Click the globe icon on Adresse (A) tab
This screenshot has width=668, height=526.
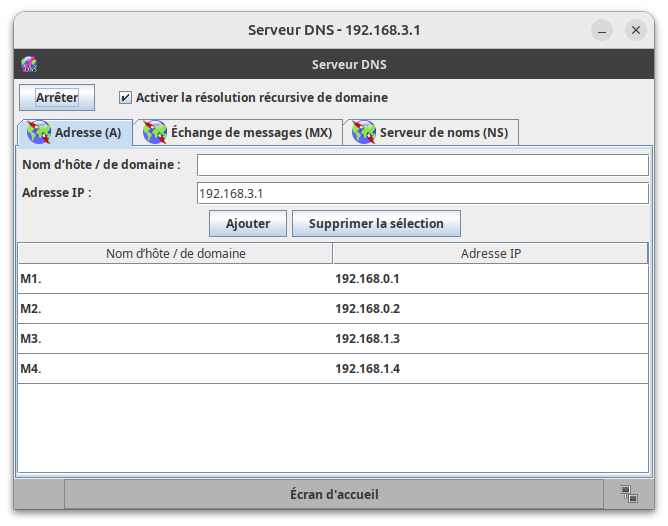tap(38, 132)
